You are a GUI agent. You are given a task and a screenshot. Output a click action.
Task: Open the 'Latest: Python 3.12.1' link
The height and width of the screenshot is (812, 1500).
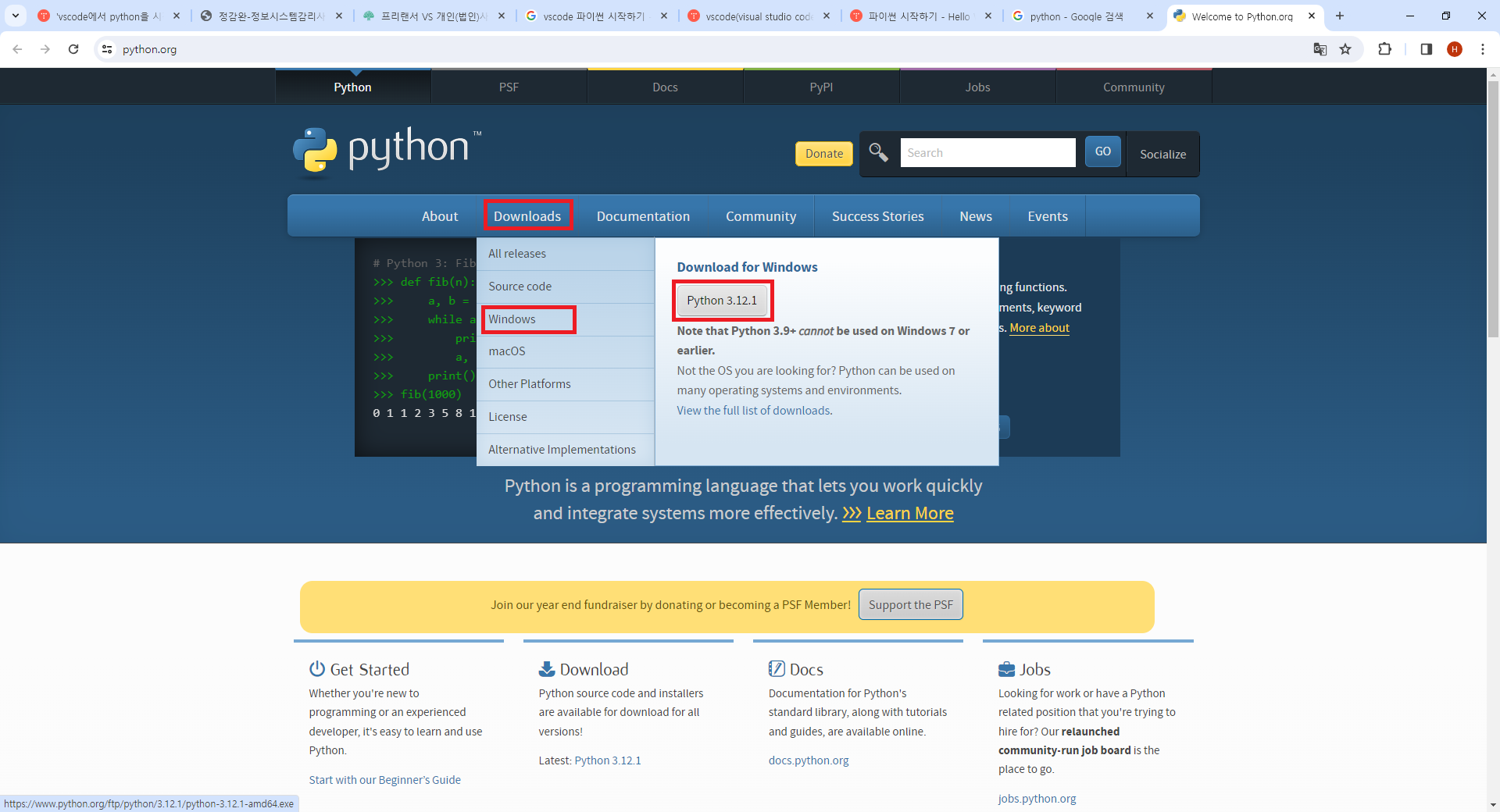[608, 760]
